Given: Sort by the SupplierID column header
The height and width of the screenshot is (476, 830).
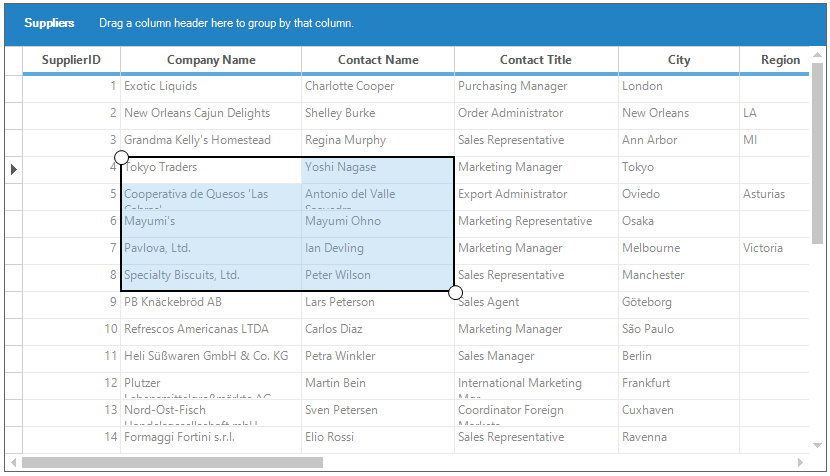Looking at the screenshot, I should point(71,60).
